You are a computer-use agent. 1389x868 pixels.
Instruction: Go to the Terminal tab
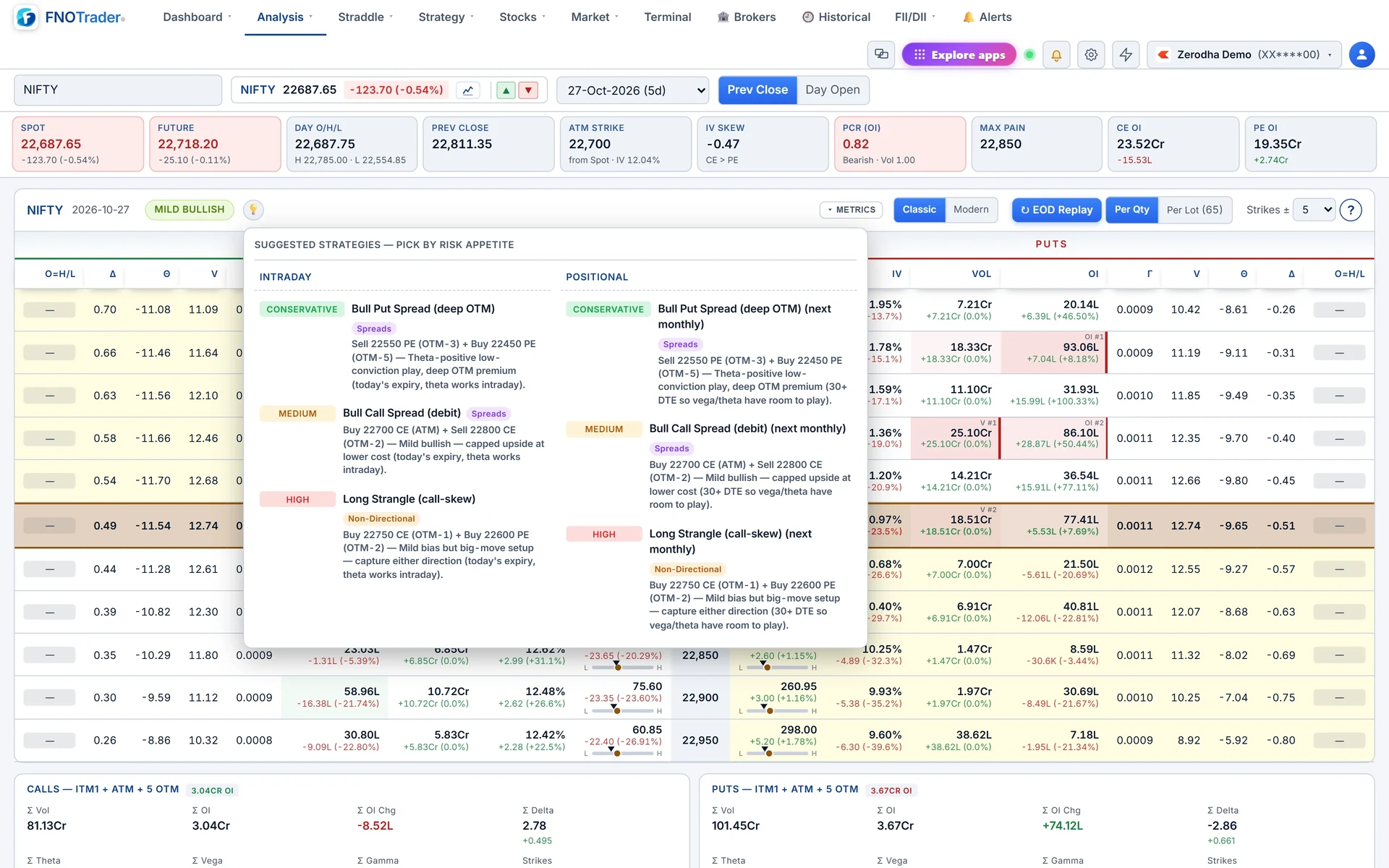[x=667, y=17]
